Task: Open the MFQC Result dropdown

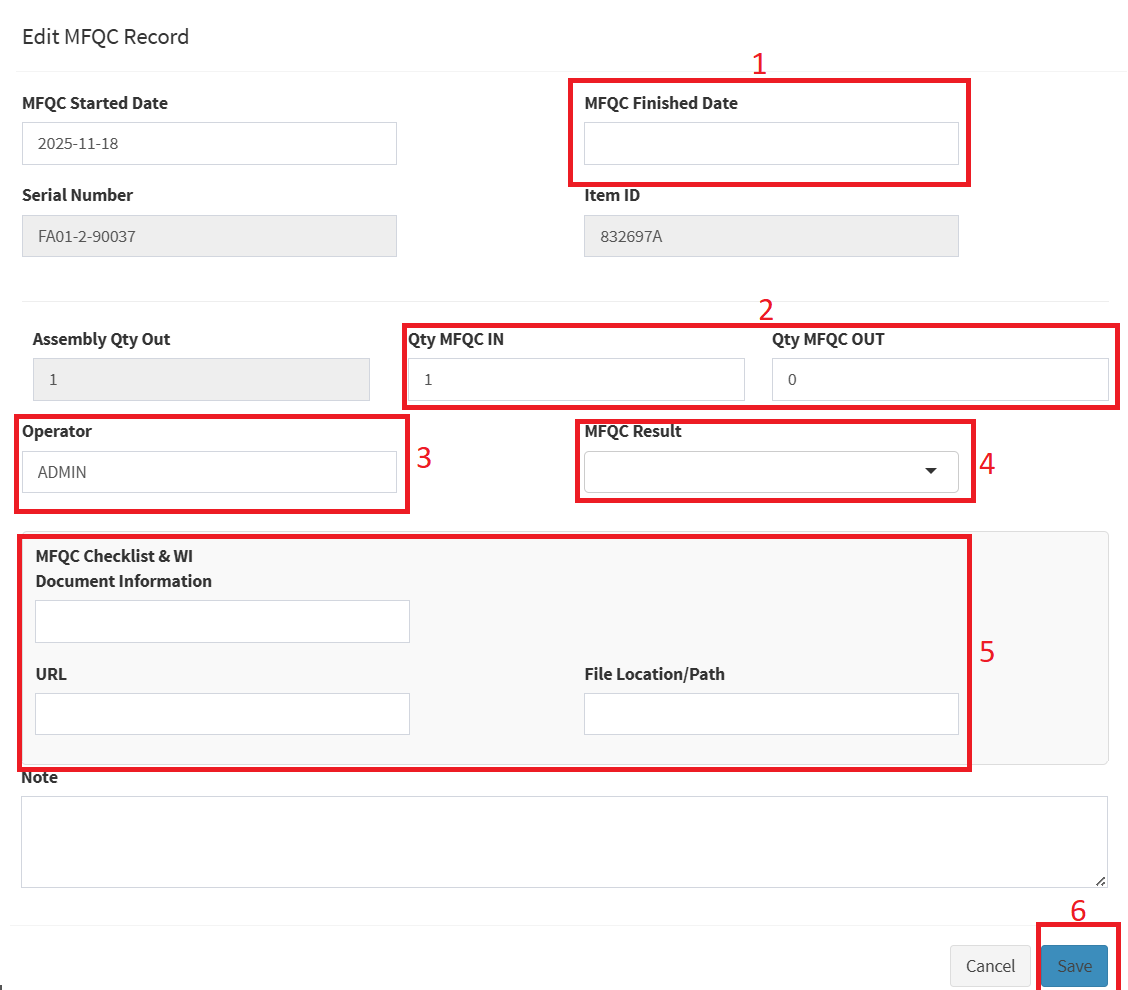Action: point(771,472)
